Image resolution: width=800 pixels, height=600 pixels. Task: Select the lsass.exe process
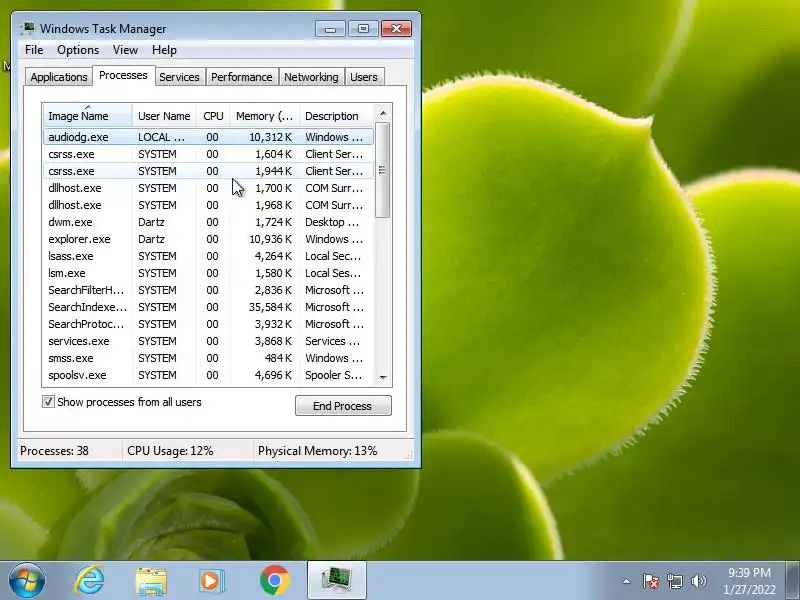209,256
